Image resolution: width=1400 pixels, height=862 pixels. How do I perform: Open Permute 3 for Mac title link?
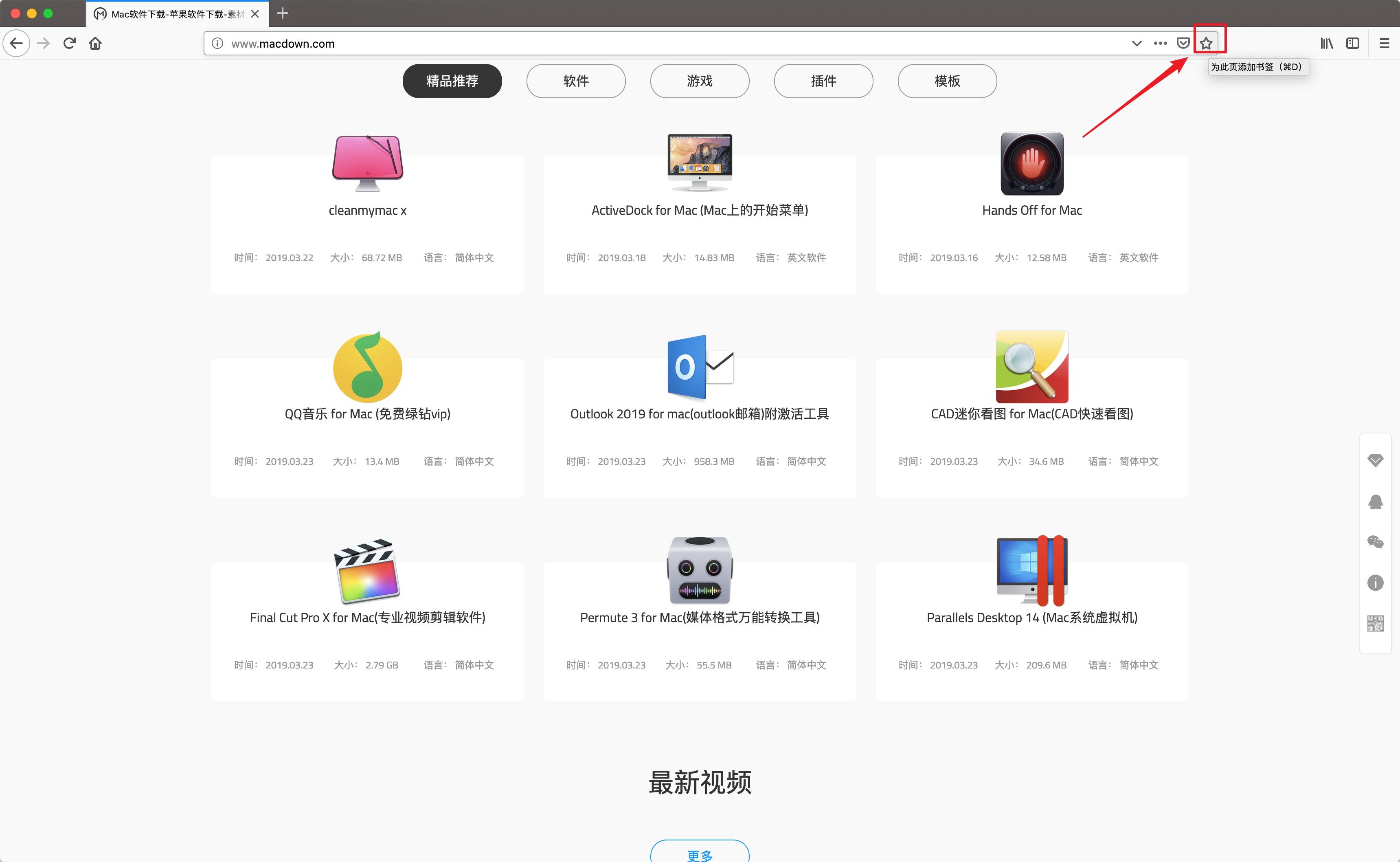coord(700,618)
